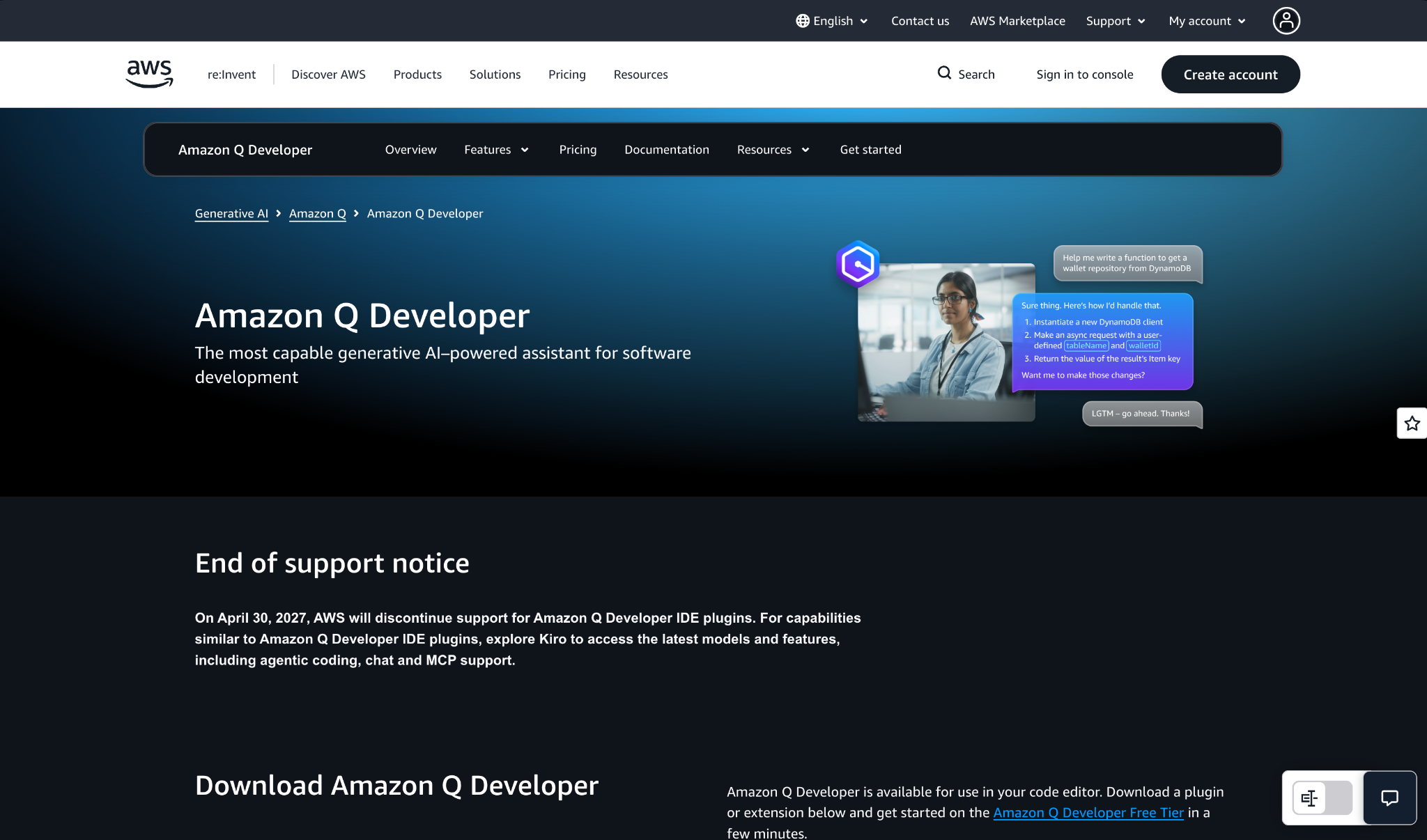Click the Amazon Q Developer product title in bar
1427x840 pixels.
[x=245, y=150]
